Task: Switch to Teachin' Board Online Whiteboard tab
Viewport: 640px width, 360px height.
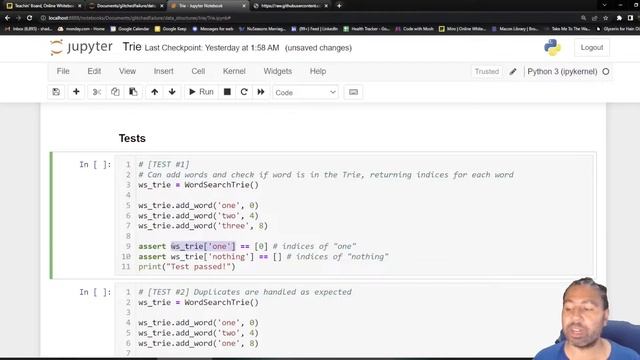Action: pos(44,6)
